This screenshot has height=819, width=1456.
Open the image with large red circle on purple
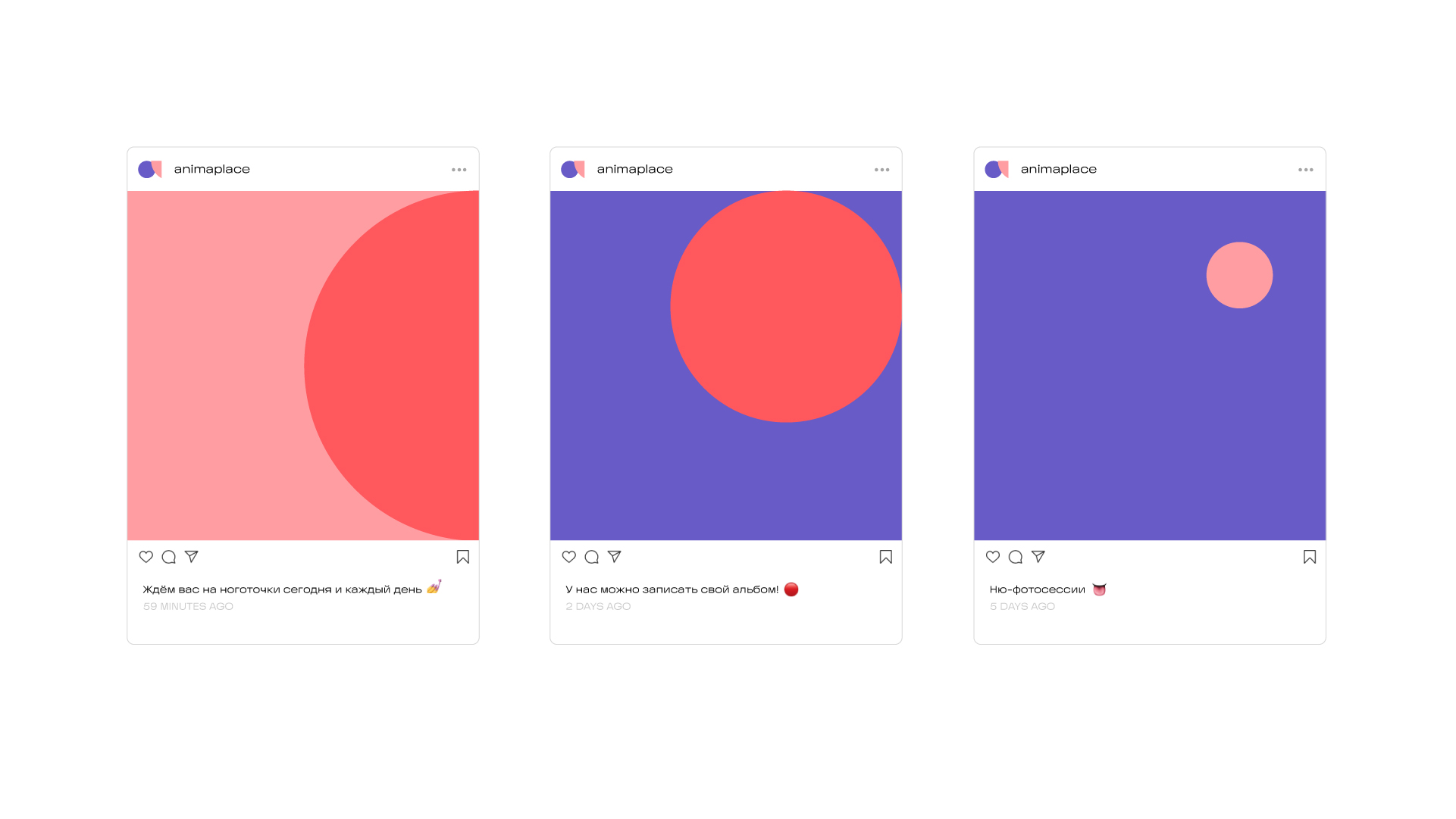tap(726, 365)
